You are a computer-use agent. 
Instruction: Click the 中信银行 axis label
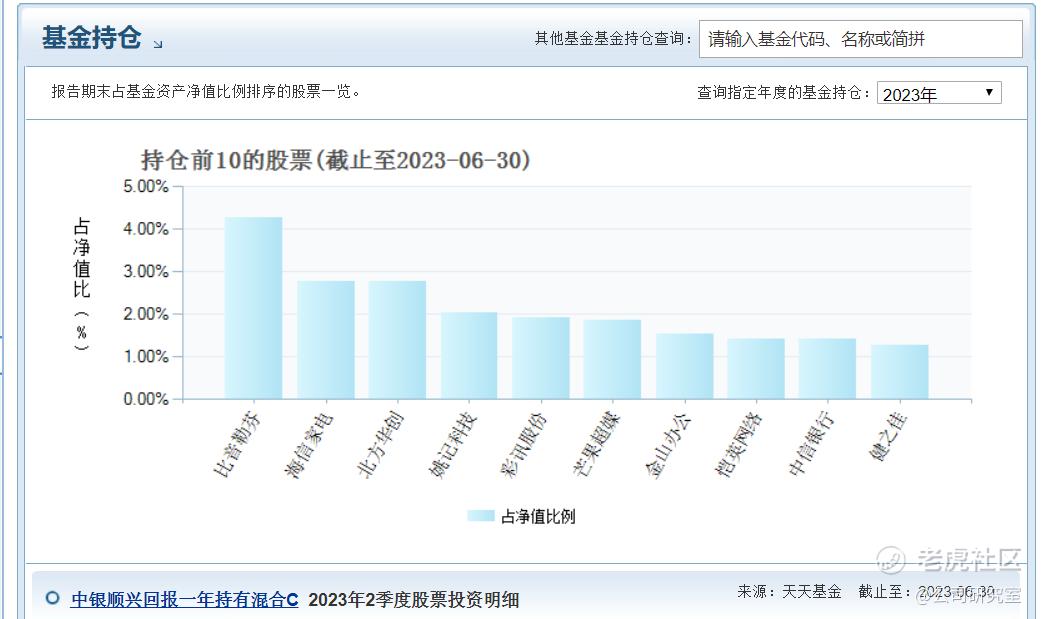pyautogui.click(x=811, y=444)
